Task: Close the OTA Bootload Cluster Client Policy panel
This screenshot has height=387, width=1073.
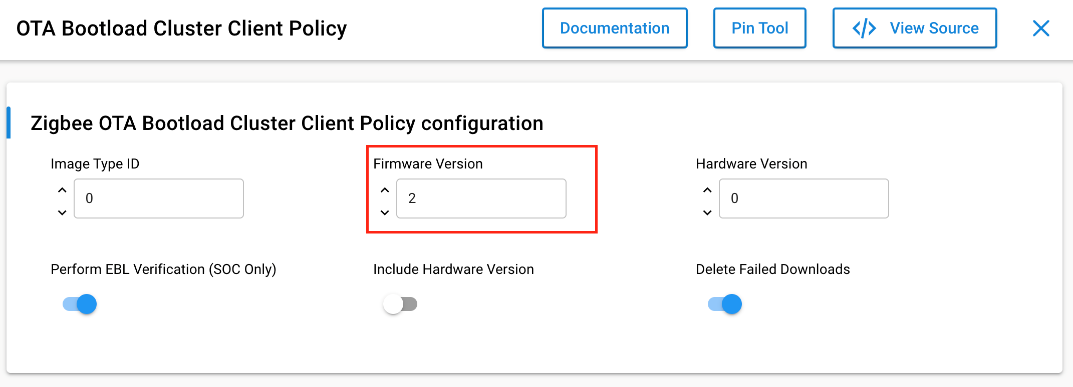Action: point(1041,28)
